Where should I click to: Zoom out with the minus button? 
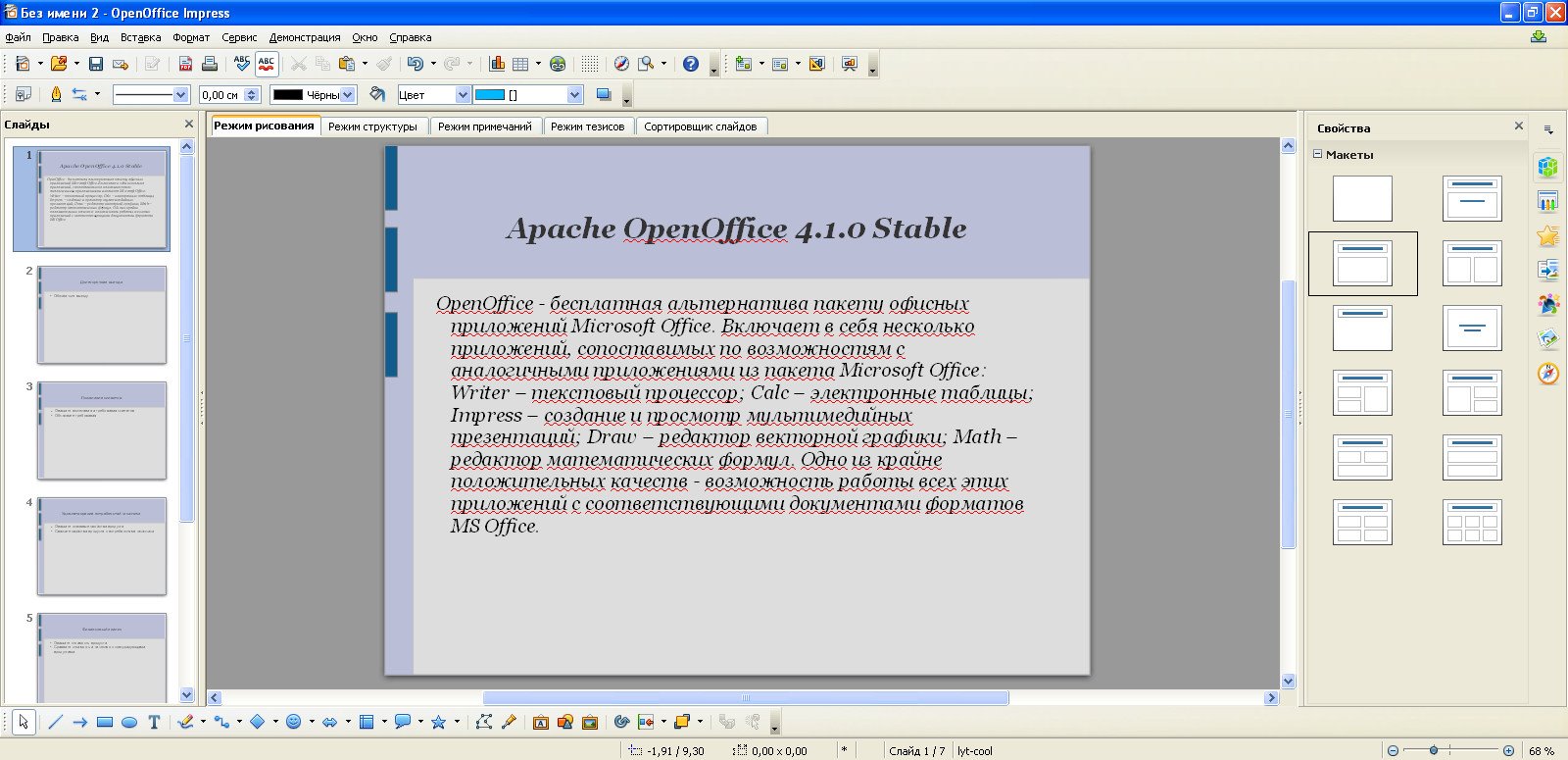point(1393,750)
